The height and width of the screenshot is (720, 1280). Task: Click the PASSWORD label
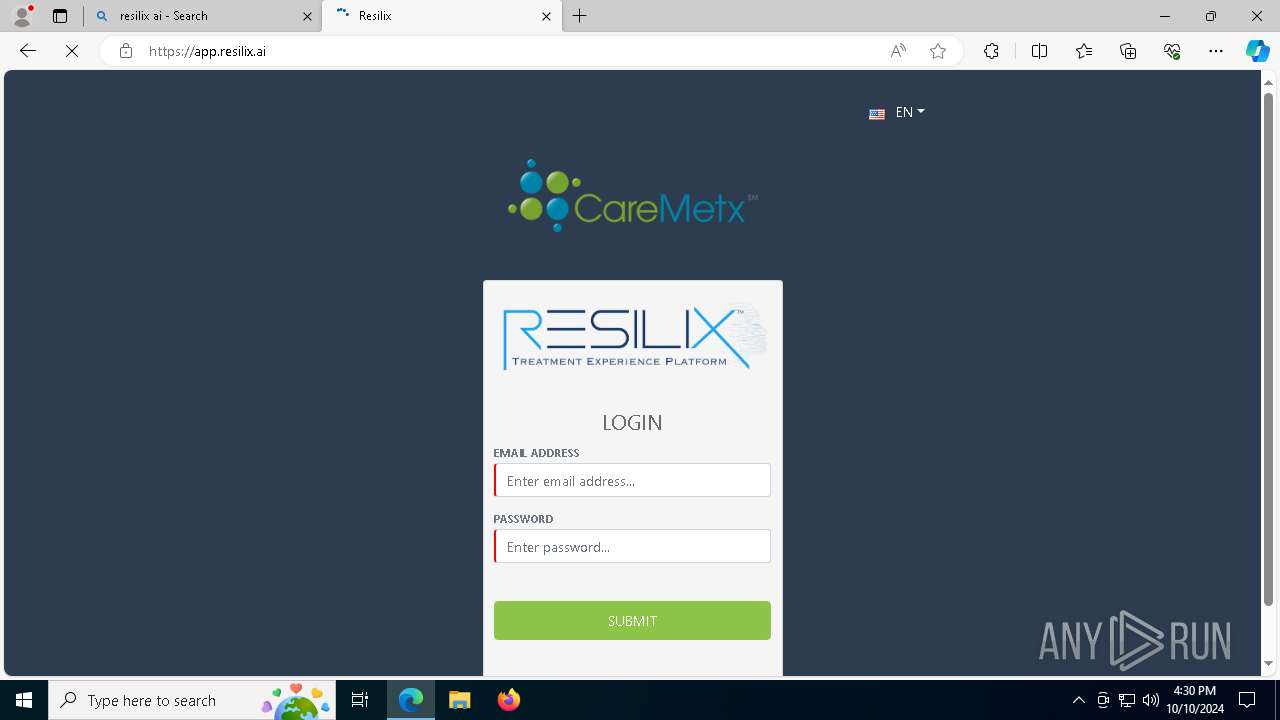[523, 519]
